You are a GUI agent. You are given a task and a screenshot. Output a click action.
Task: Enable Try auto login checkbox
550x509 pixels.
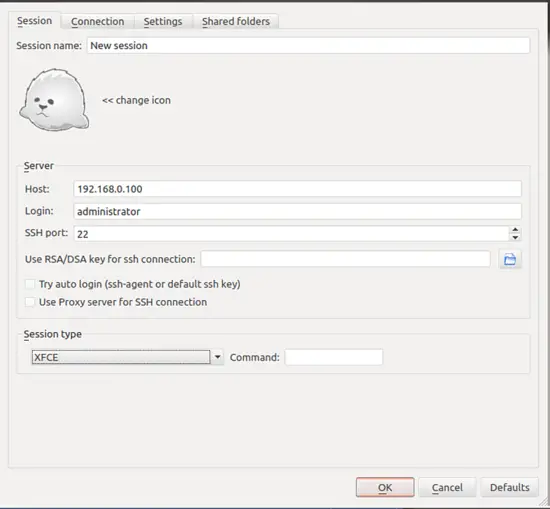pos(30,284)
